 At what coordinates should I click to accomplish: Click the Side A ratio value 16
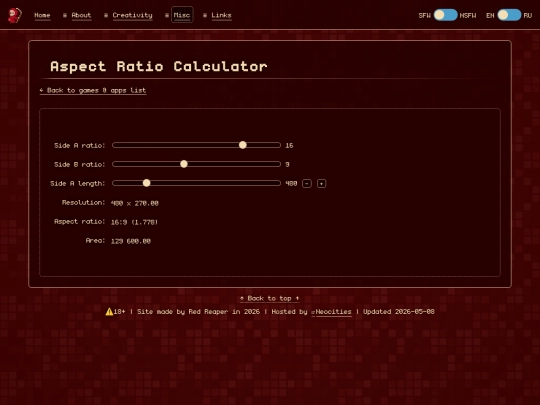[x=289, y=146]
